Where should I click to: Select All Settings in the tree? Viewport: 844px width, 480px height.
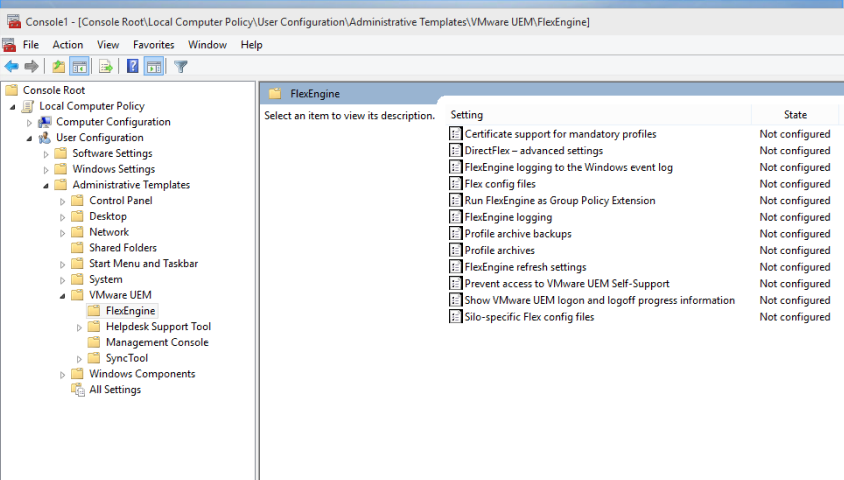(x=114, y=390)
